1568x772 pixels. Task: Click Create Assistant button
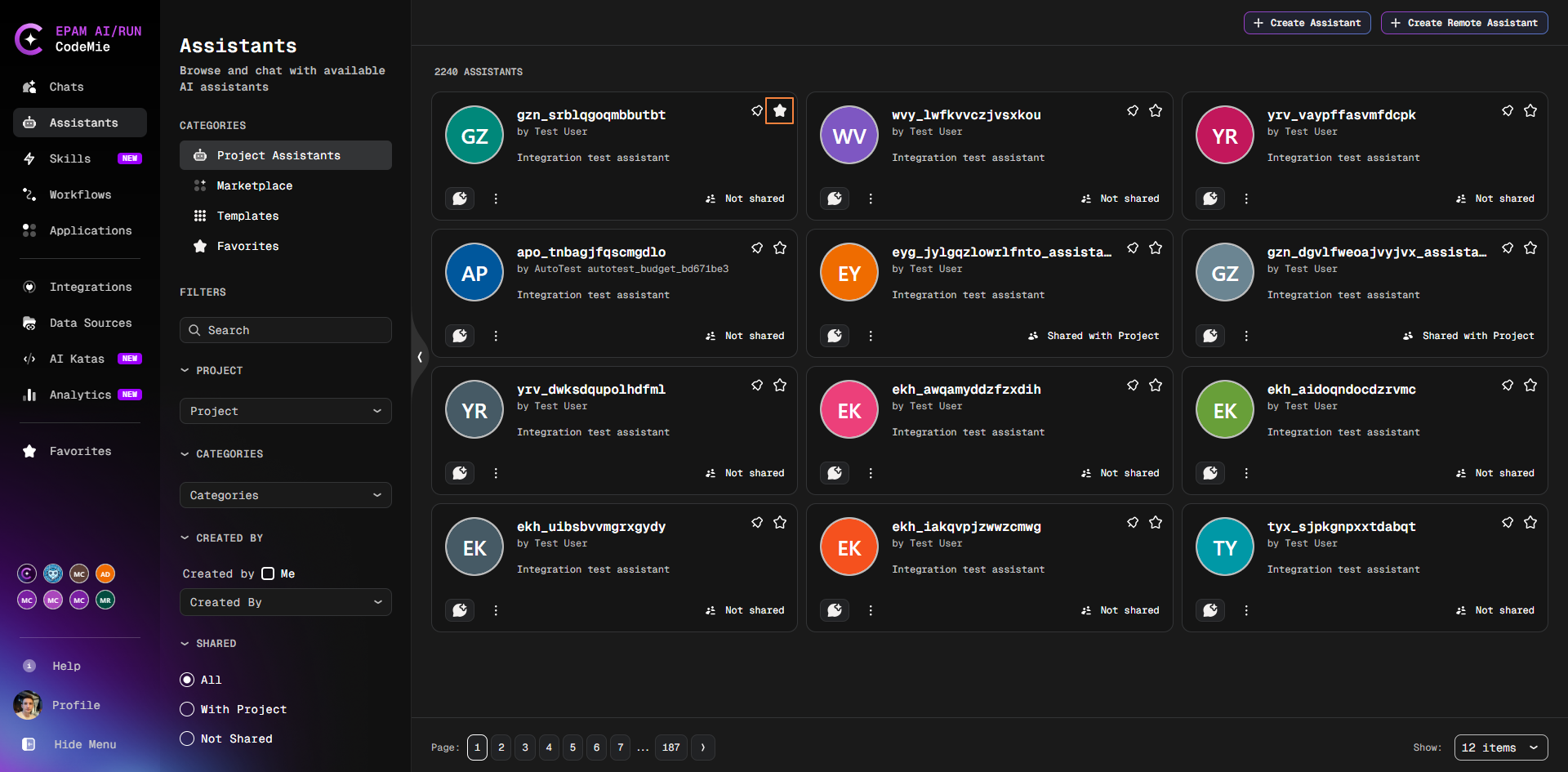pos(1307,23)
